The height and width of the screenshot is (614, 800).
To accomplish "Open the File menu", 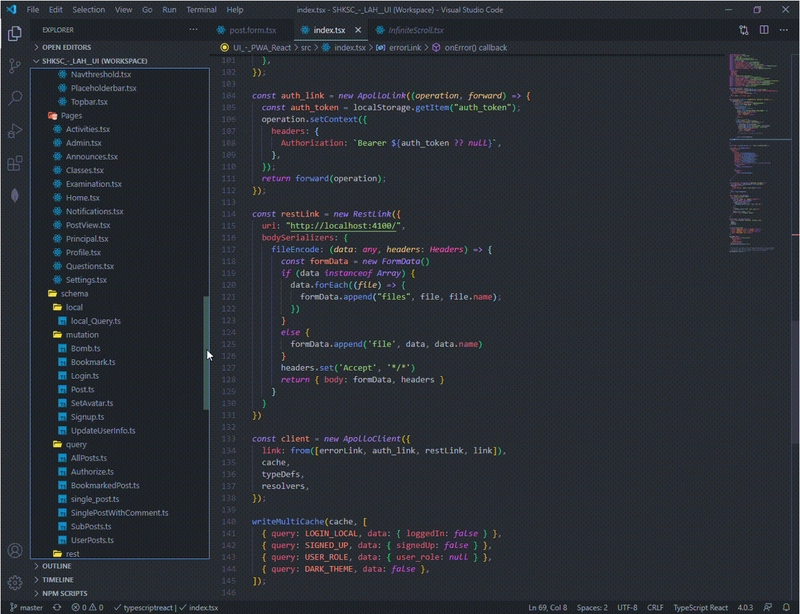I will pyautogui.click(x=33, y=10).
